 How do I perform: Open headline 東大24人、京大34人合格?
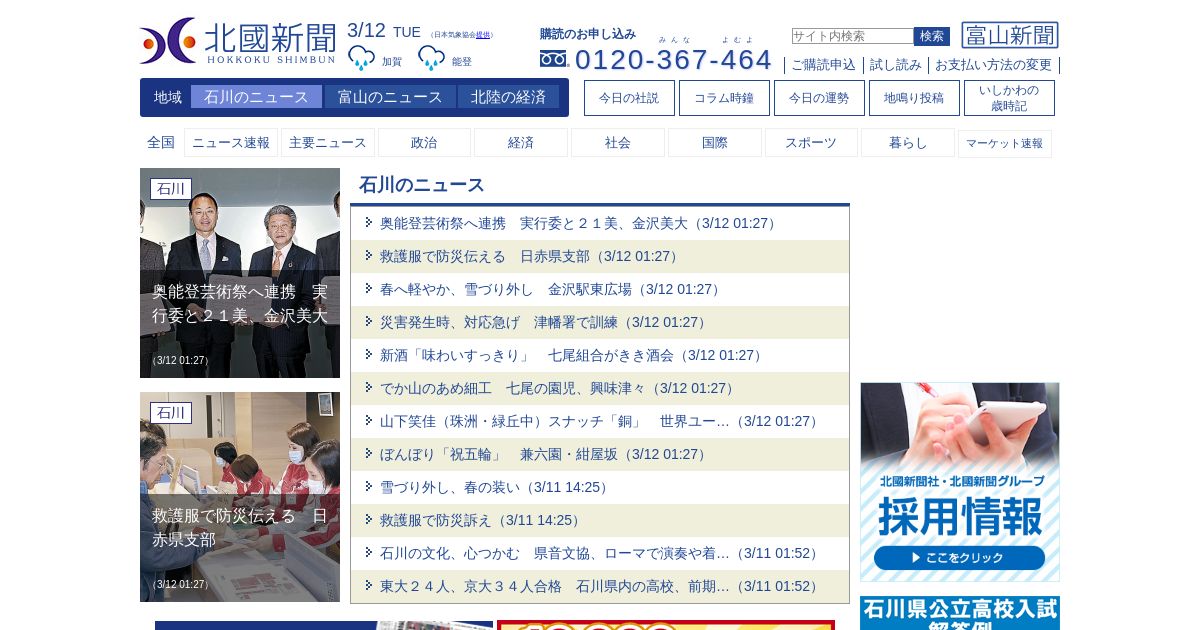click(600, 586)
